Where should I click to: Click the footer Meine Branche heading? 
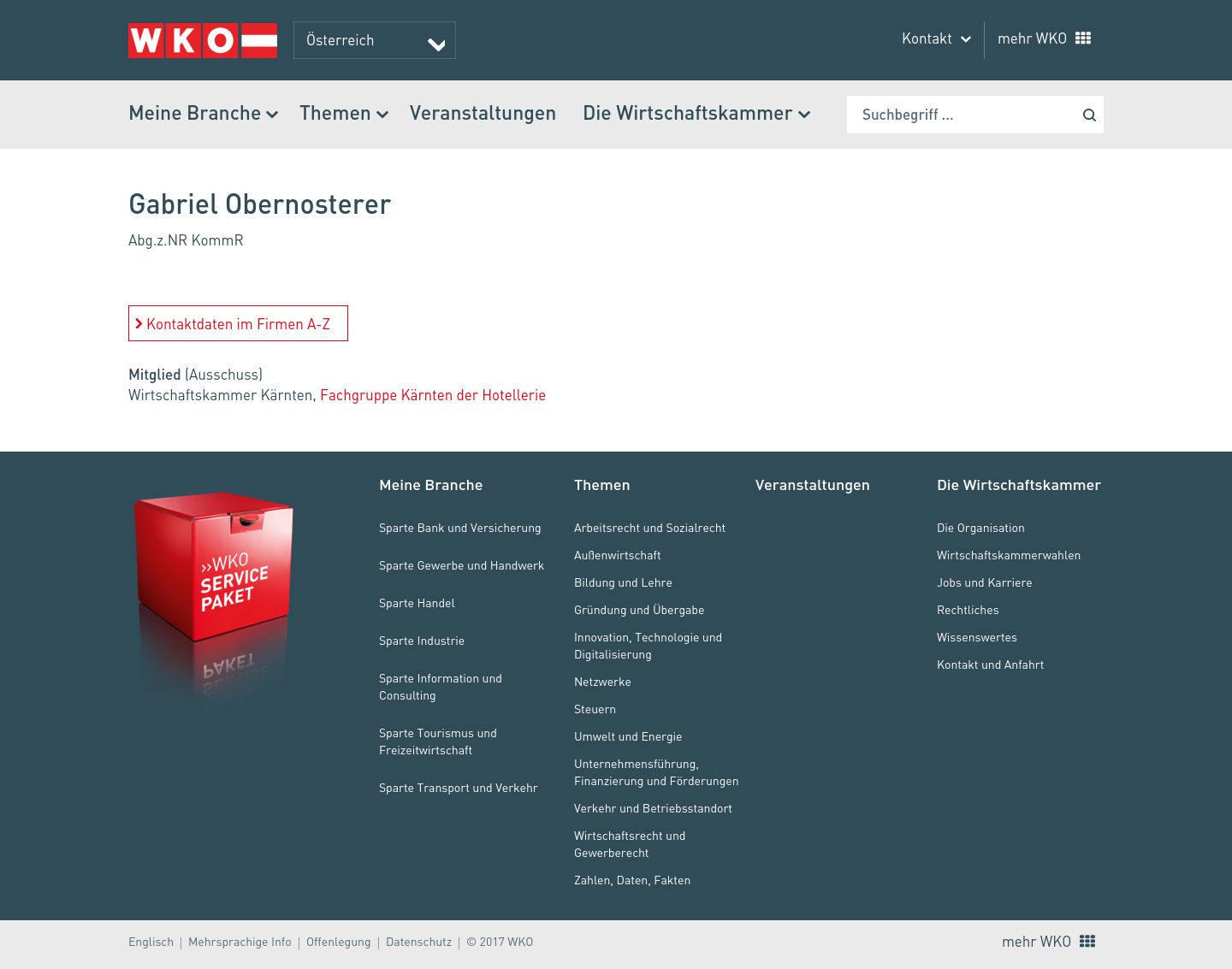(x=431, y=485)
